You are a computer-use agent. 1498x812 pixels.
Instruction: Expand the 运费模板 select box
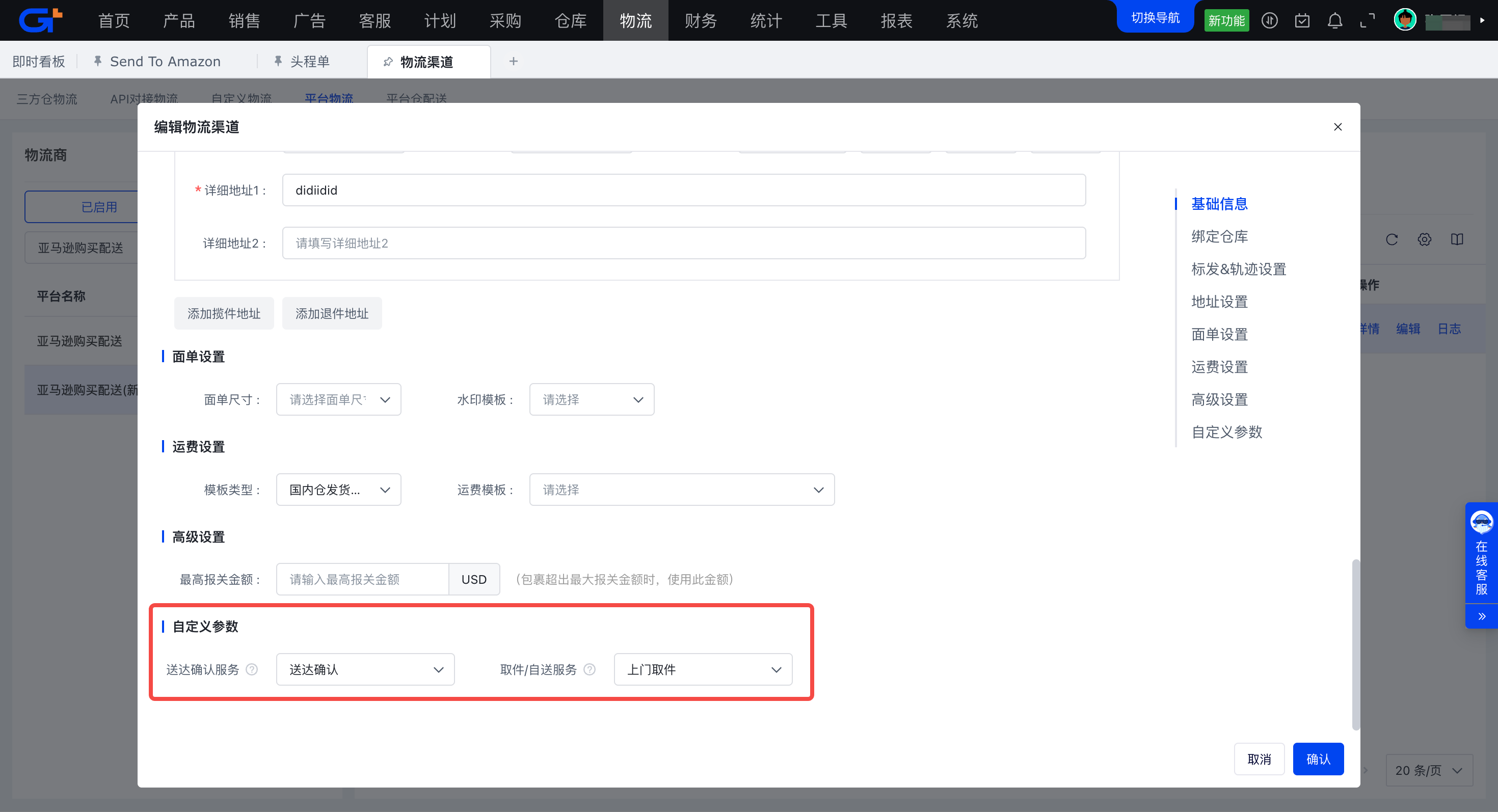(x=682, y=490)
